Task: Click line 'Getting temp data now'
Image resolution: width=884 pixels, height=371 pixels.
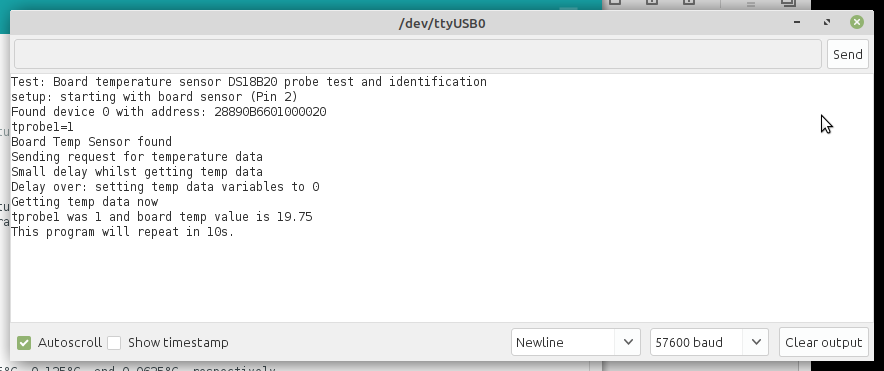Action: pyautogui.click(x=85, y=202)
